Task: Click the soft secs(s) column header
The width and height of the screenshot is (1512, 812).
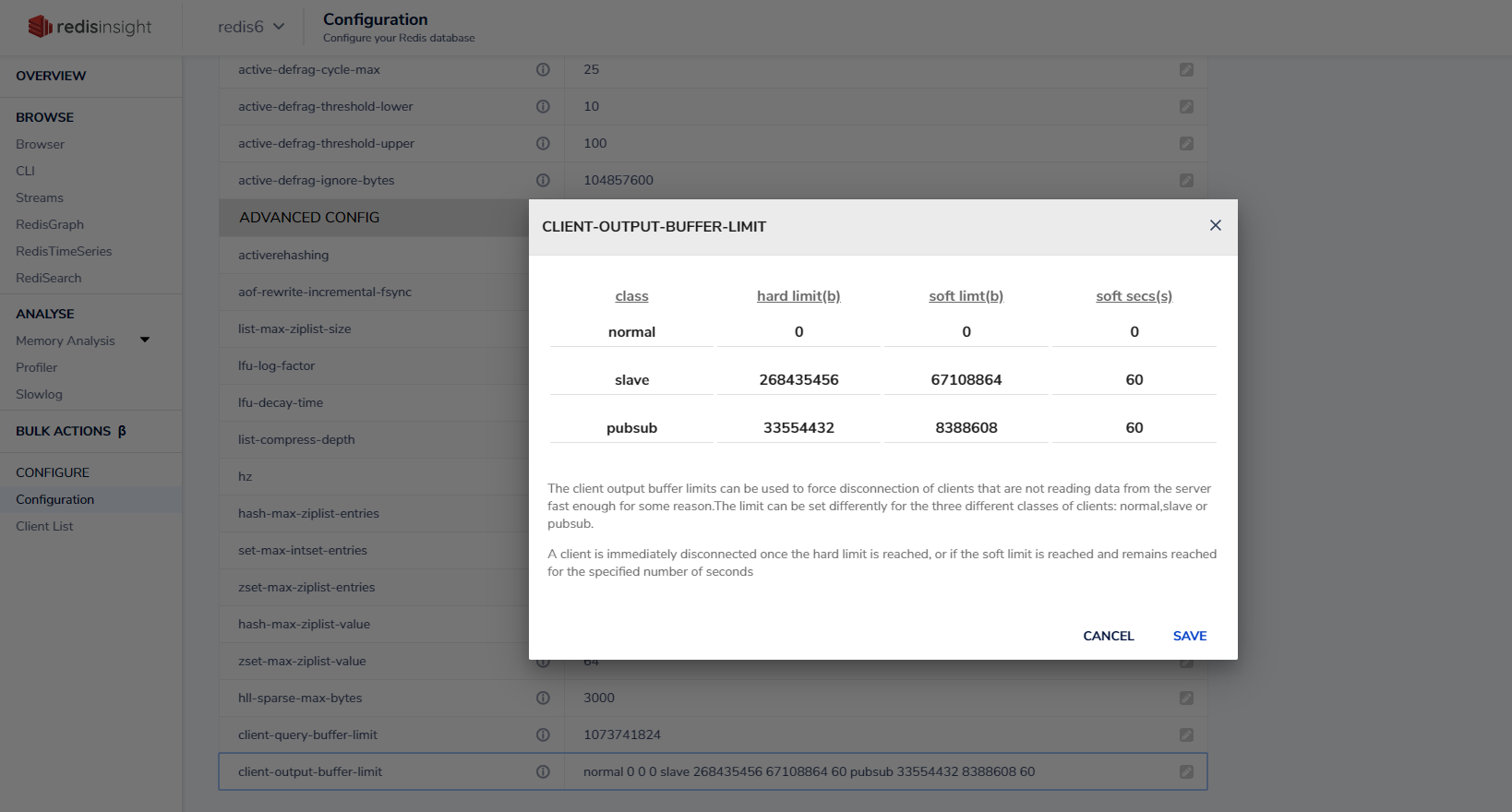Action: pyautogui.click(x=1134, y=296)
